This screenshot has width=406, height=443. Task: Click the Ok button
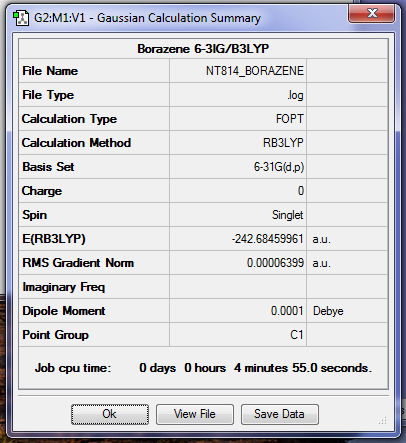pyautogui.click(x=110, y=414)
